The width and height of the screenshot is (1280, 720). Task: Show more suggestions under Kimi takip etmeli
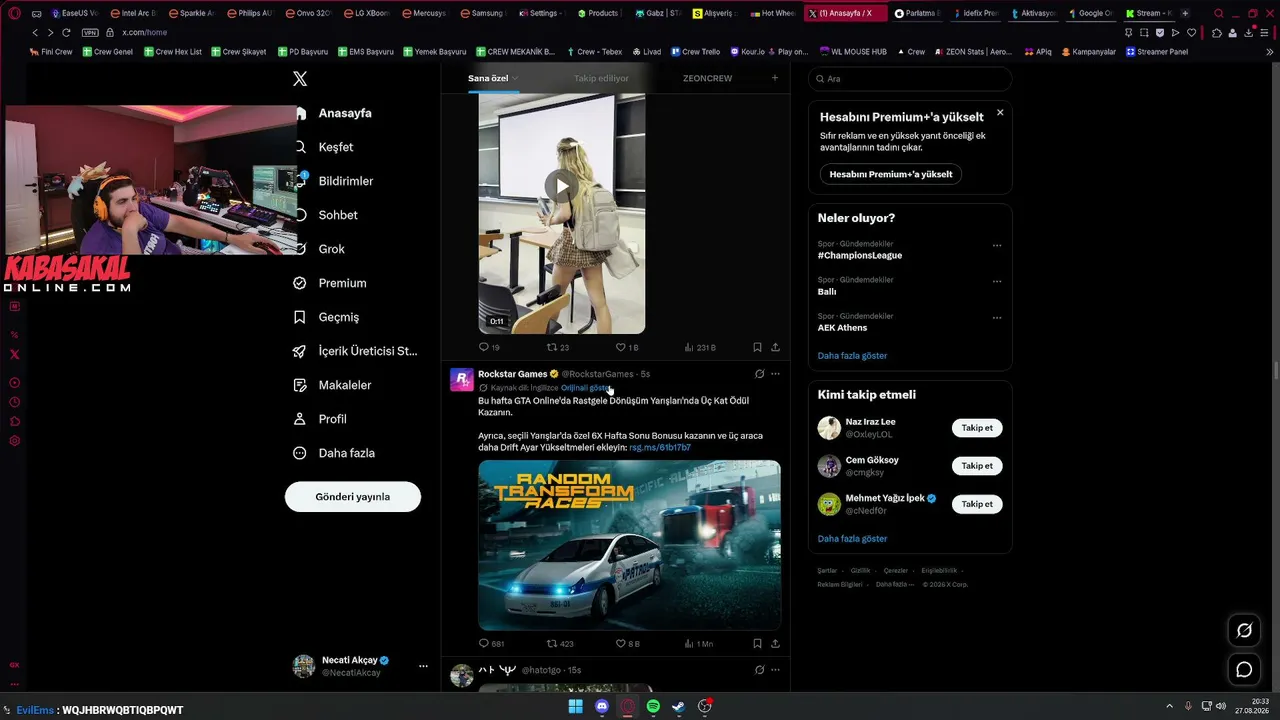(852, 539)
